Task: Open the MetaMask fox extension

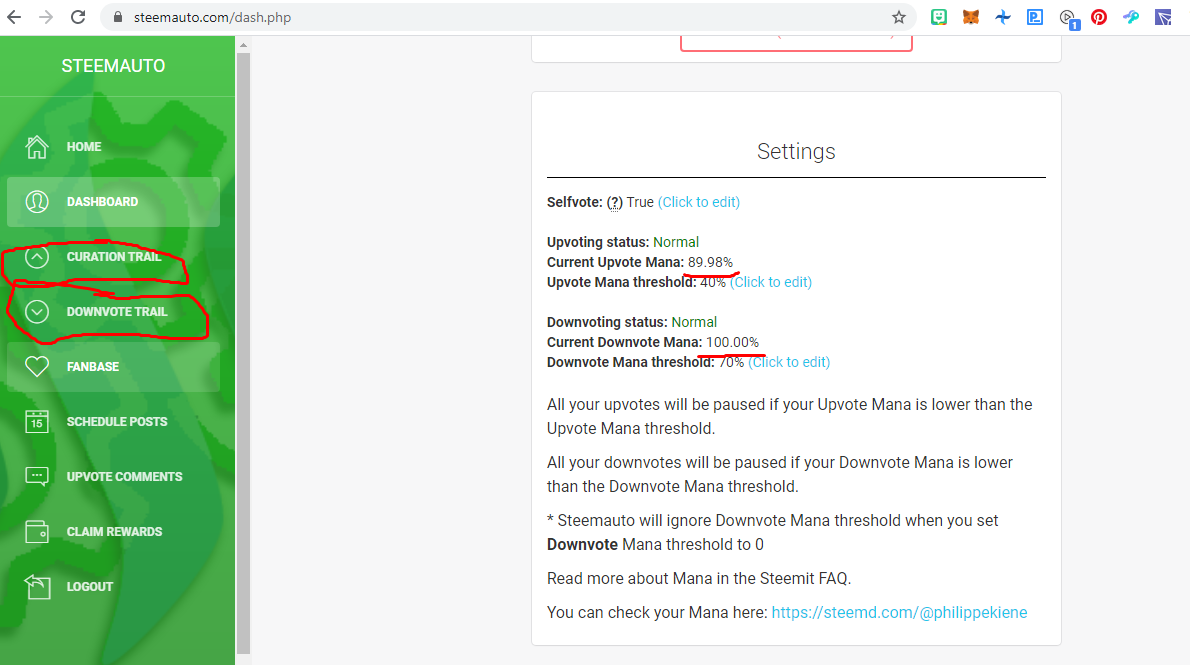Action: [x=971, y=17]
